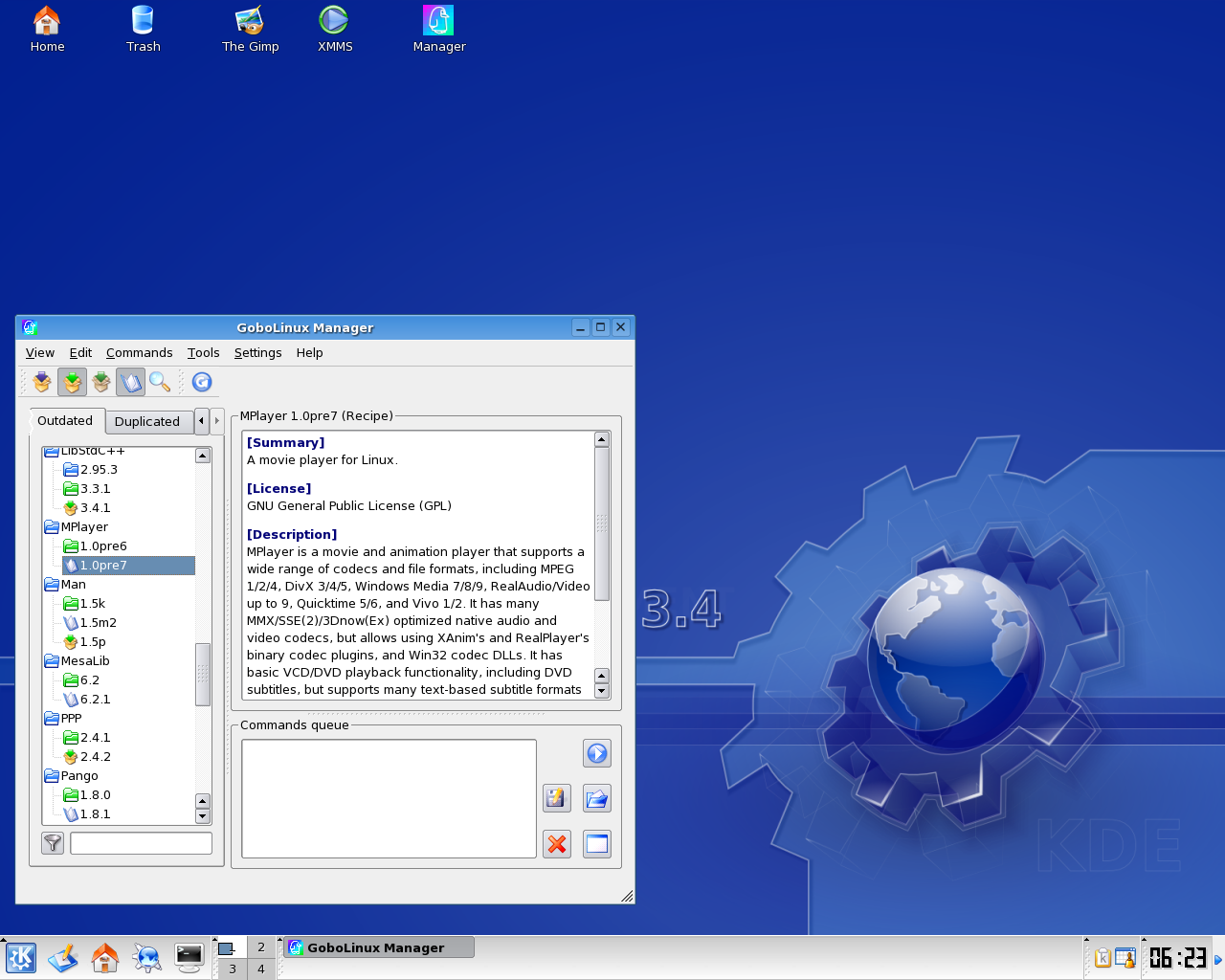
Task: Click the package tree scrollbar's bottom down arrow
Action: [203, 816]
